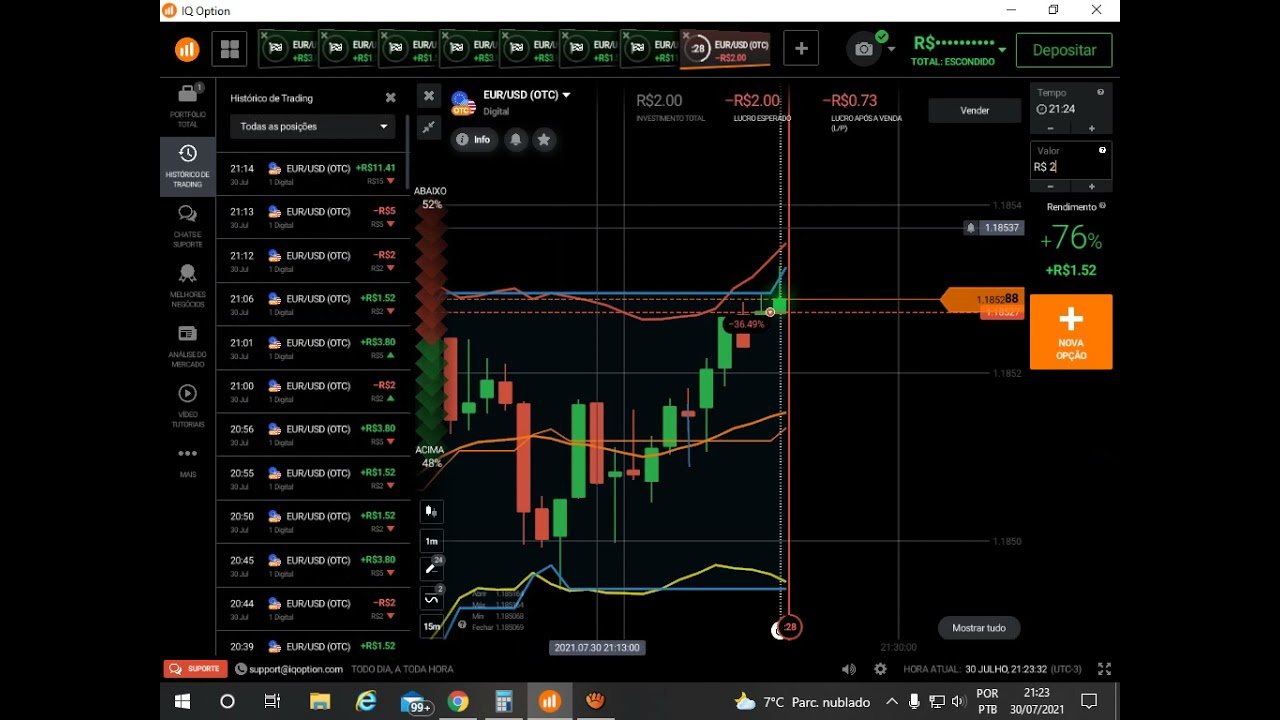Increase Valor with plus button
Viewport: 1280px width, 720px height.
point(1091,186)
